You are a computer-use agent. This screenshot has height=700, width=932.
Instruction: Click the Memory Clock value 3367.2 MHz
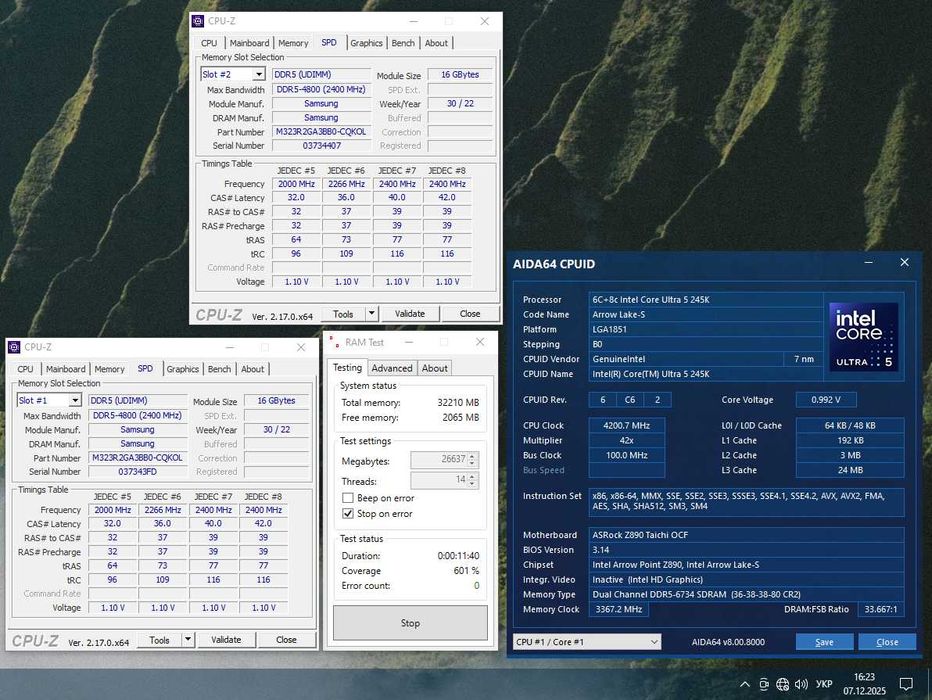pos(619,609)
